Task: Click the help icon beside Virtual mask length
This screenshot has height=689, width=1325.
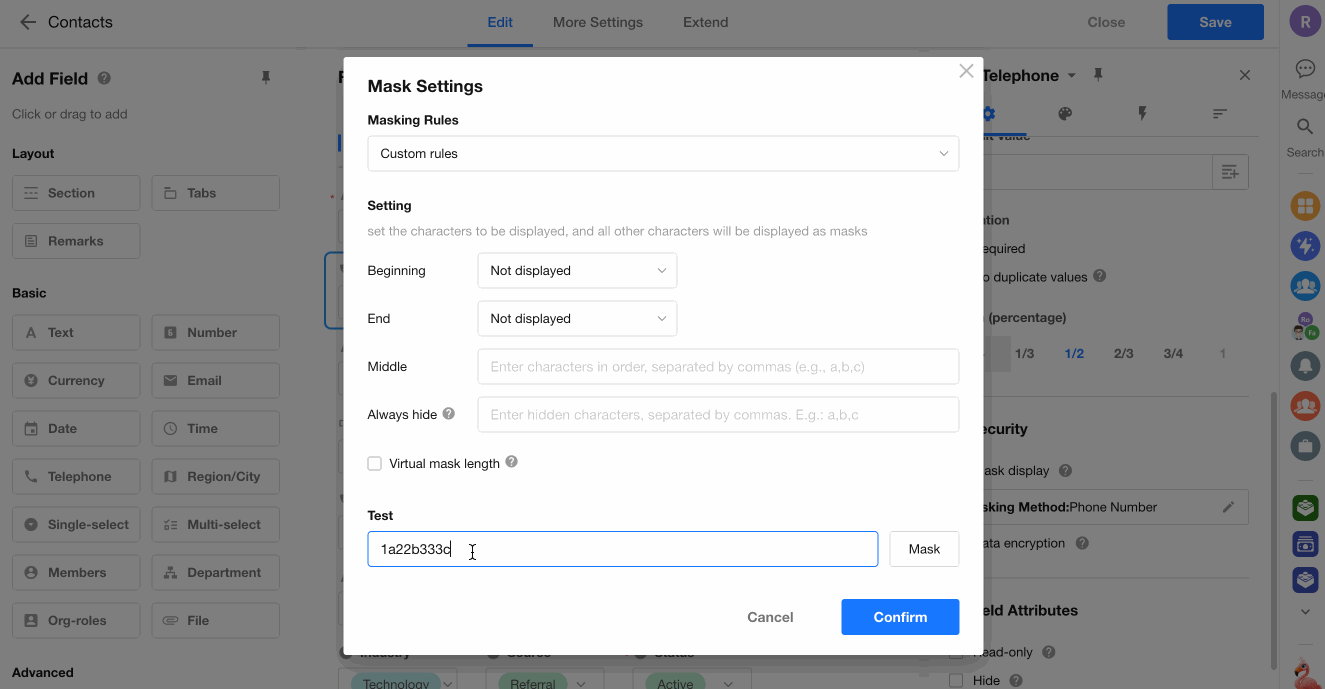Action: click(x=512, y=462)
